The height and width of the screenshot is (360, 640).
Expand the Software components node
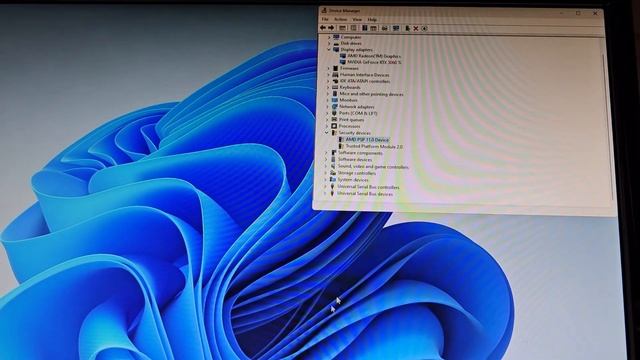[x=326, y=153]
